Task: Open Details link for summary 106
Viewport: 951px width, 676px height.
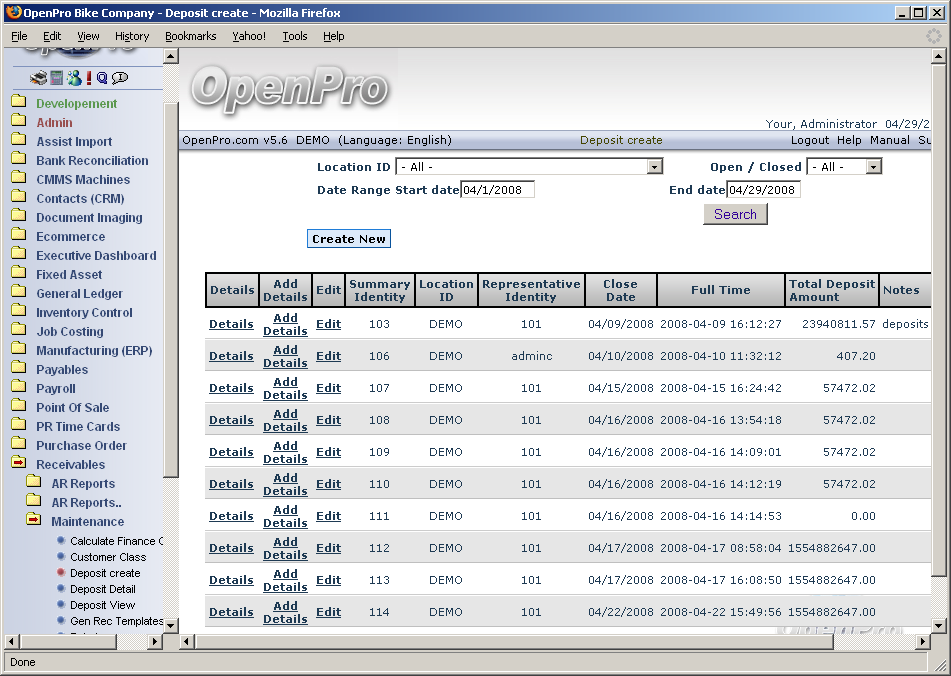Action: pyautogui.click(x=231, y=356)
